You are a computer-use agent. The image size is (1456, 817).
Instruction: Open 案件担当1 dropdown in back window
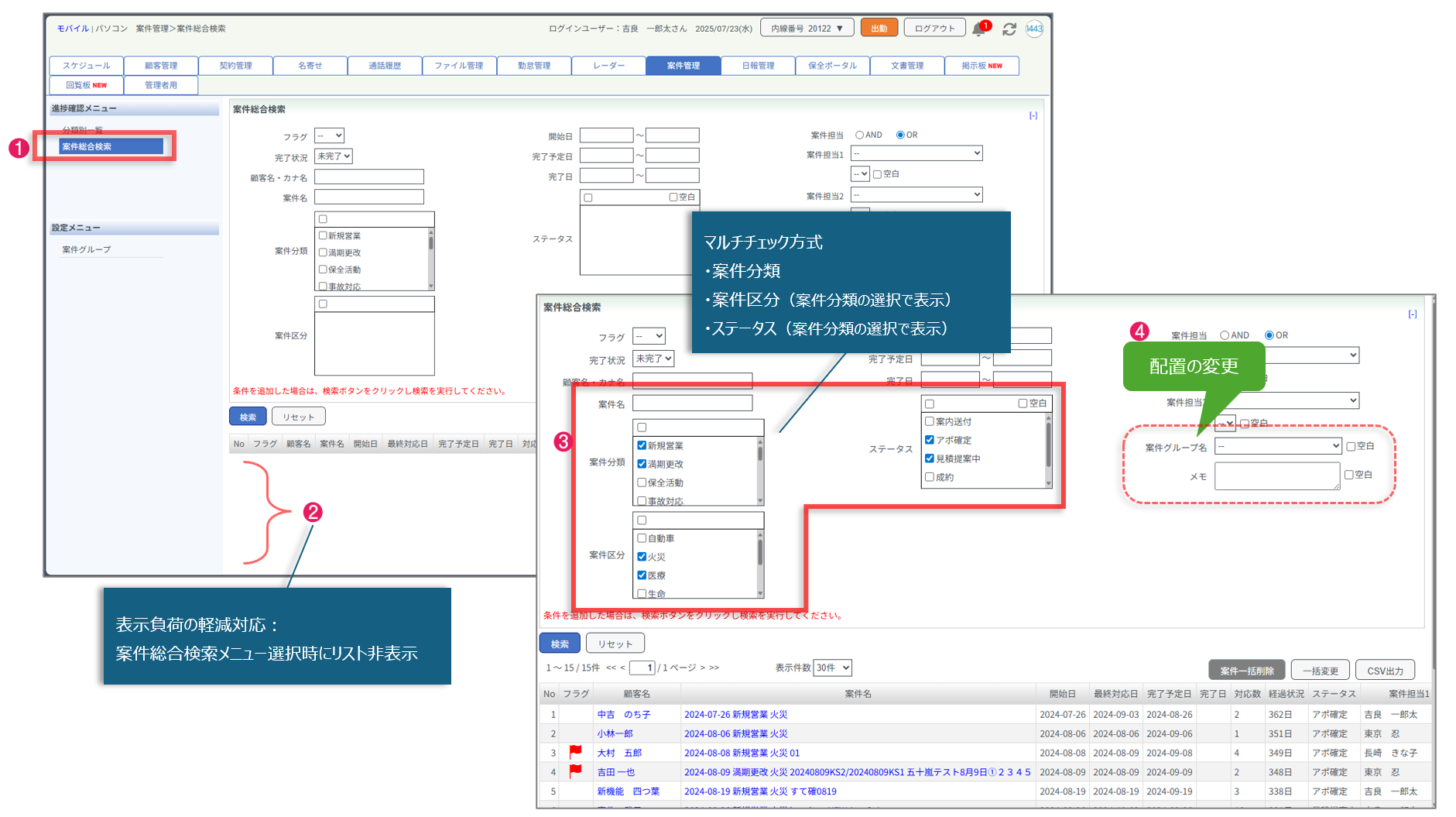tap(916, 153)
